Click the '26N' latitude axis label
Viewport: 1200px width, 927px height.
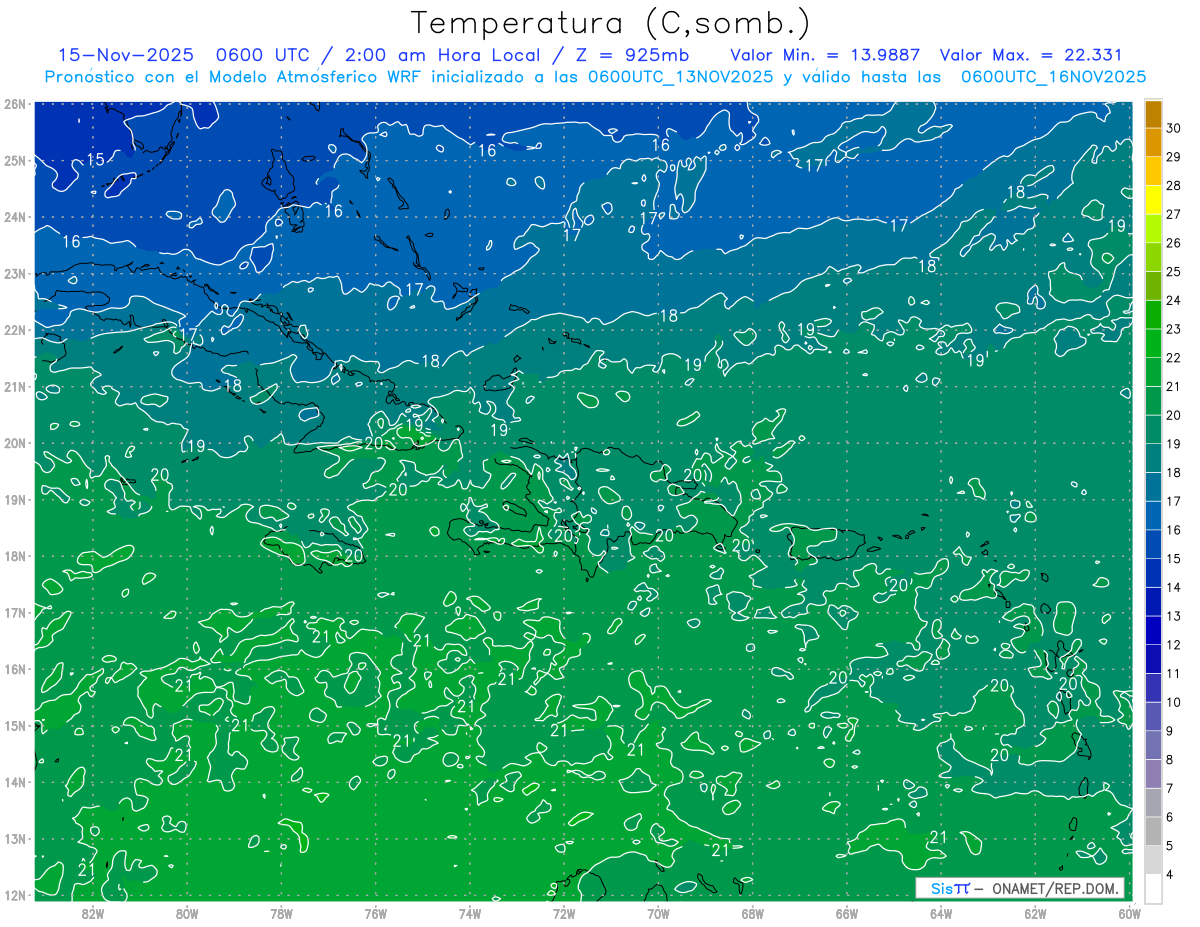[15, 104]
